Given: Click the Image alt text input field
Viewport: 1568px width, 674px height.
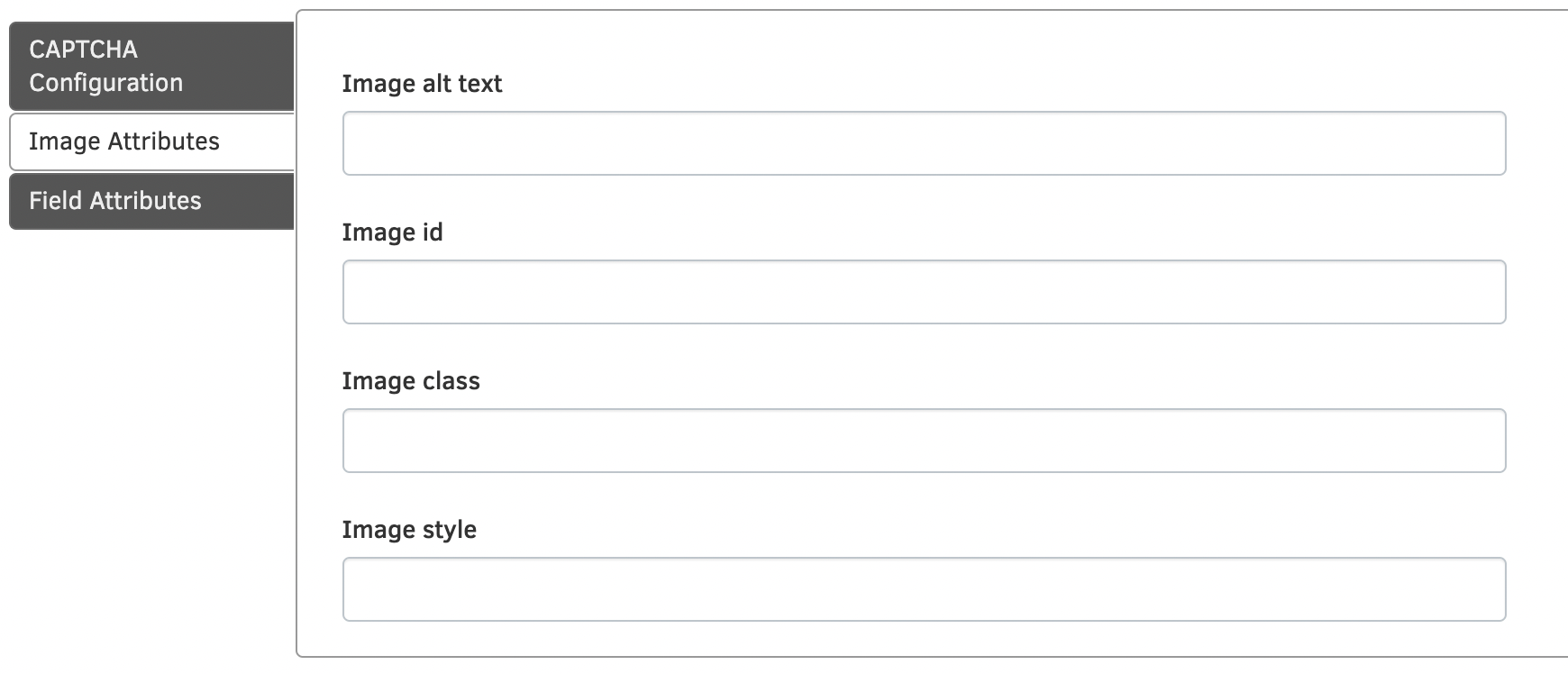Looking at the screenshot, I should [x=924, y=143].
